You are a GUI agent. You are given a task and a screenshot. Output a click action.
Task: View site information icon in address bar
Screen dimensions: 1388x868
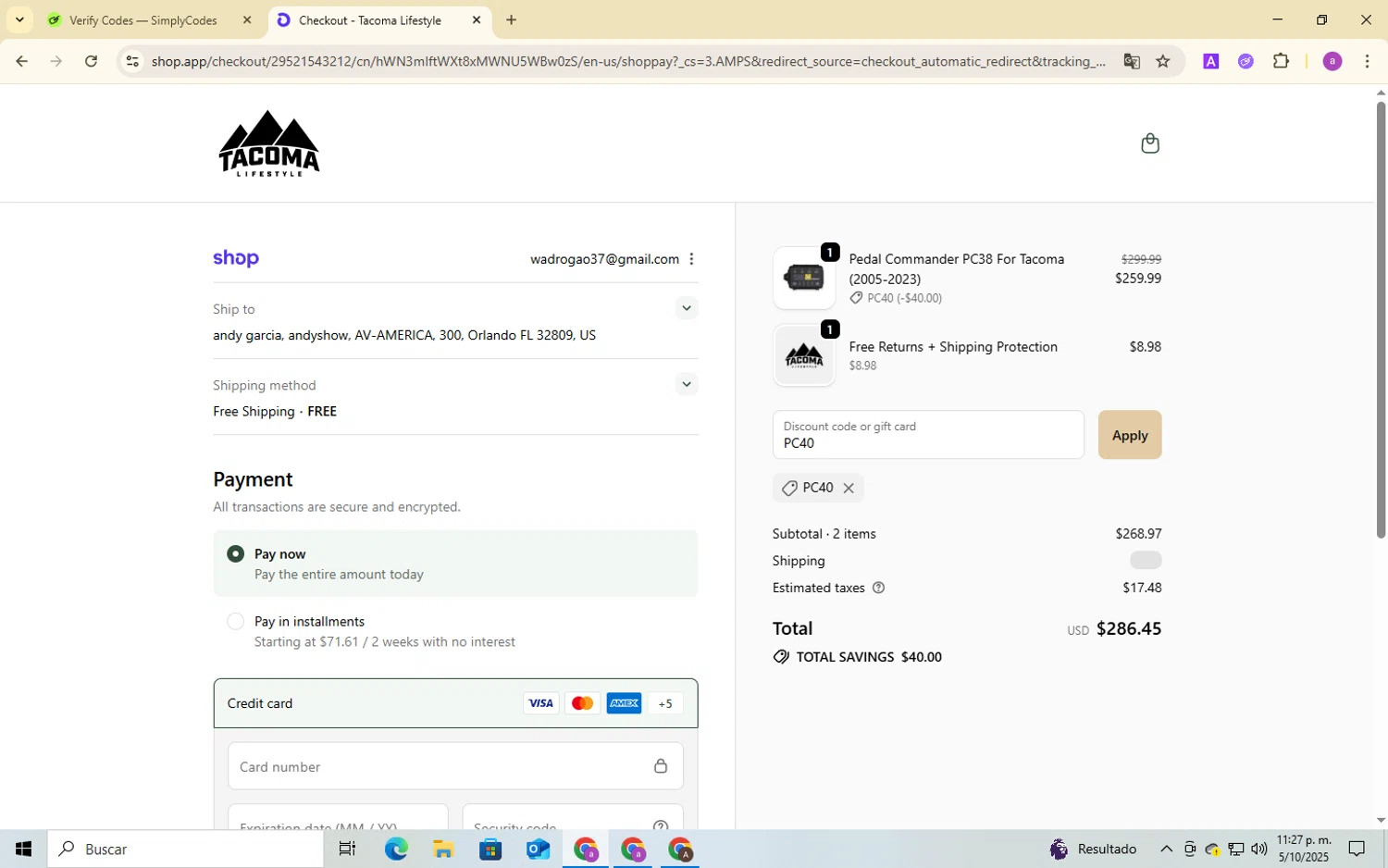[132, 61]
